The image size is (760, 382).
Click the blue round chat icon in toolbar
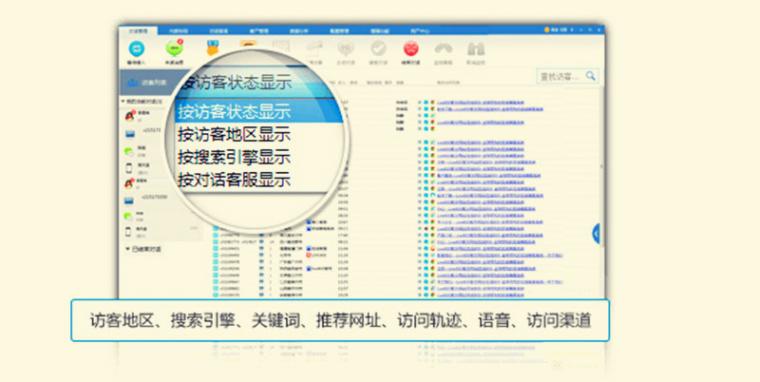137,48
